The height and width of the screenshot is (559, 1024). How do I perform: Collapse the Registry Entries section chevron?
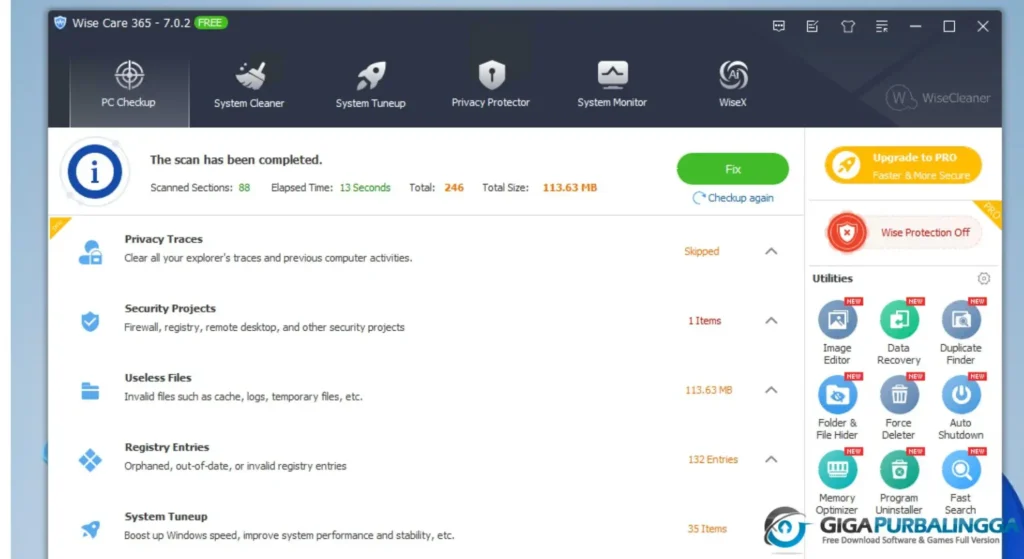[x=771, y=459]
